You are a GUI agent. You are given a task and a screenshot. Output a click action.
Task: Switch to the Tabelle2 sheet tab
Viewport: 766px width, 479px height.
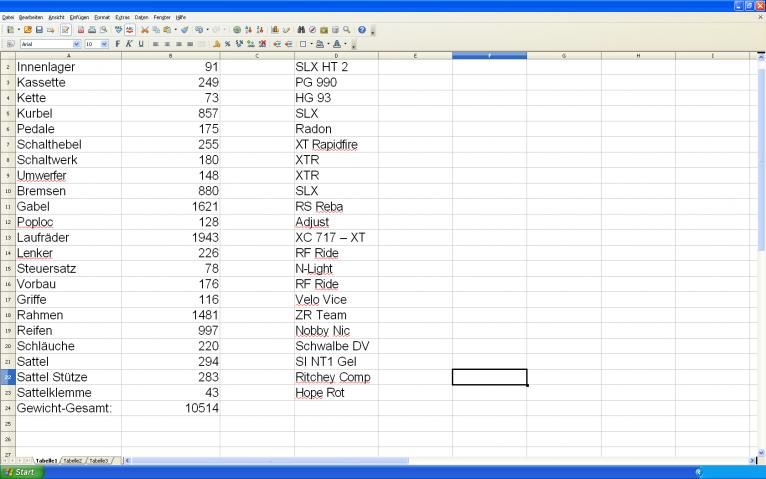[x=73, y=460]
